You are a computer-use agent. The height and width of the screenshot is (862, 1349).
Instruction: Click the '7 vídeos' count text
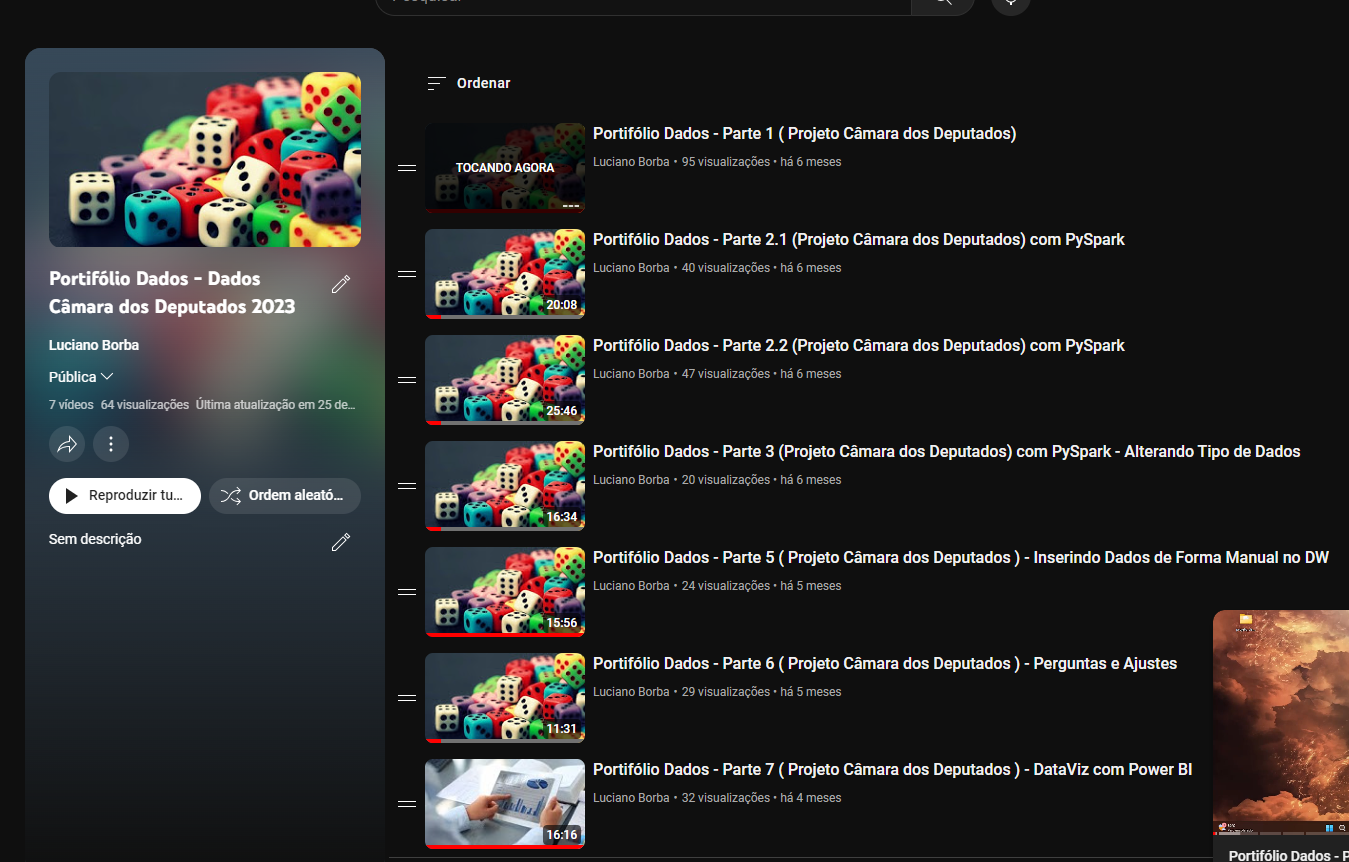tap(71, 405)
